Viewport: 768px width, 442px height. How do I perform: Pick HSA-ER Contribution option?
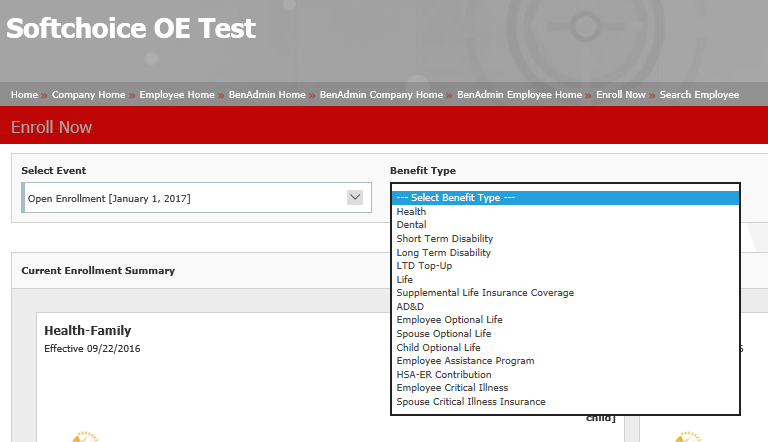pyautogui.click(x=444, y=375)
